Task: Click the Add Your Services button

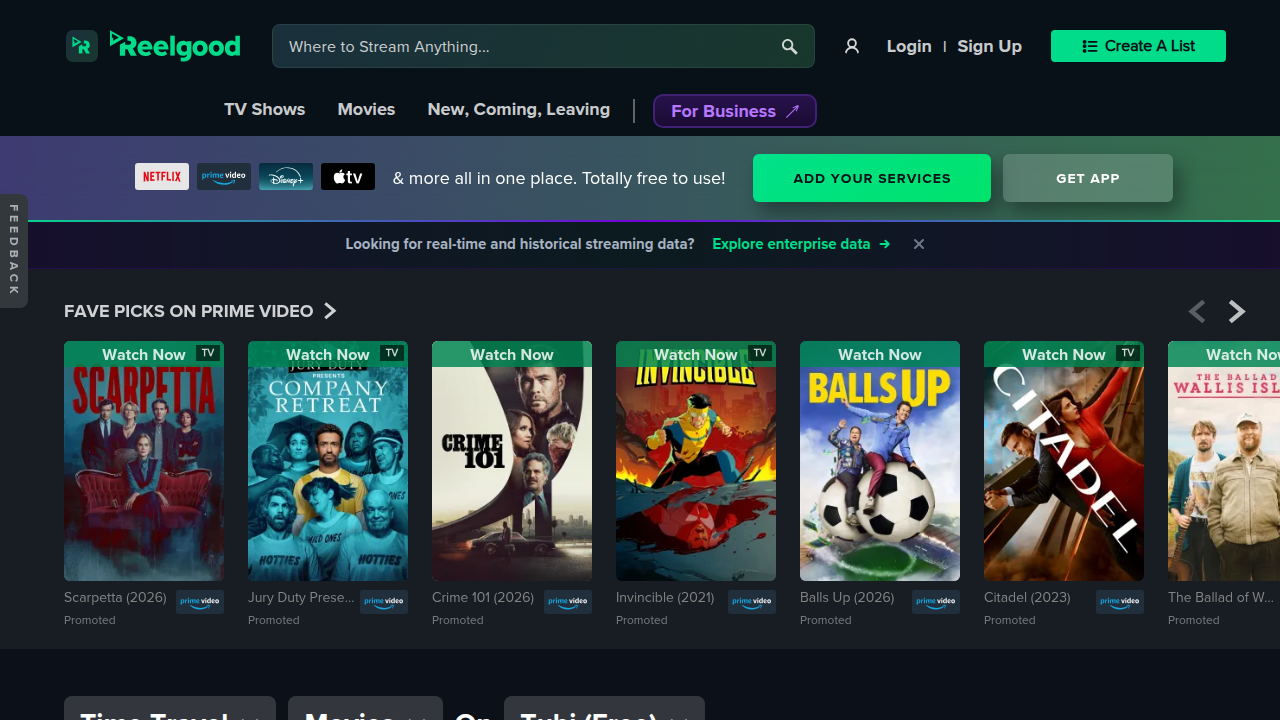Action: (872, 178)
